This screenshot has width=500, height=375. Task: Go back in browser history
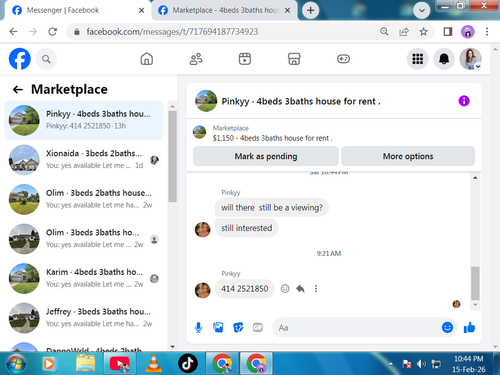13,32
